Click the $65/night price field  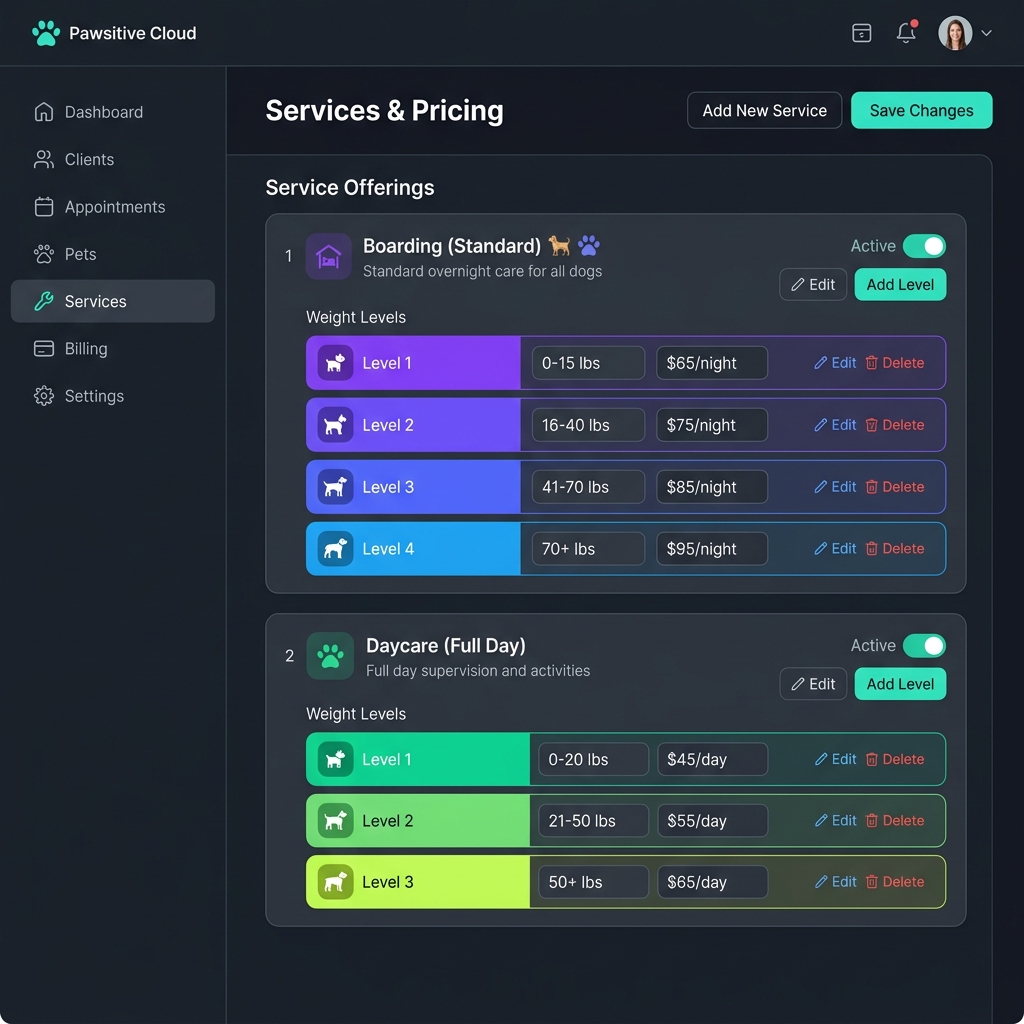[711, 363]
